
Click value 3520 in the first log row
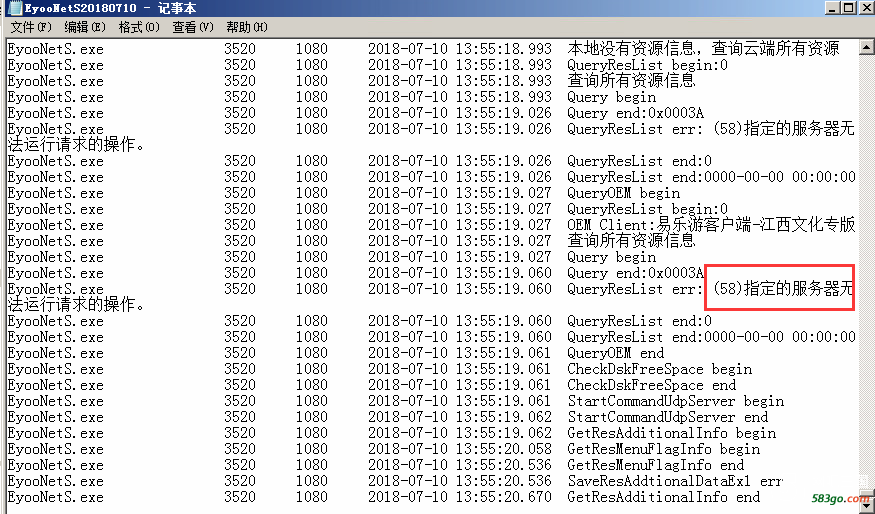tap(240, 49)
